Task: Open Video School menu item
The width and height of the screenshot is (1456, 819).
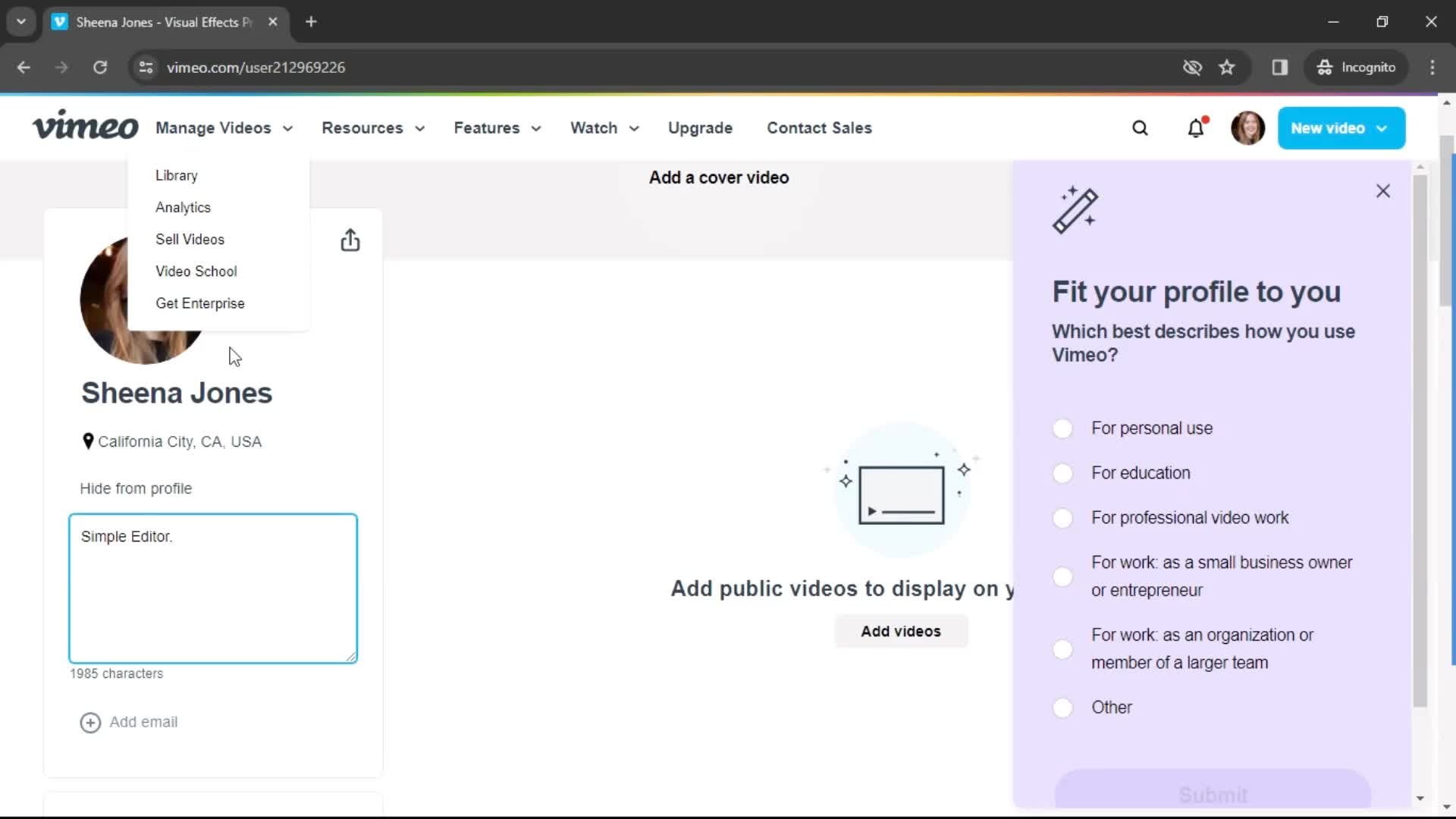Action: click(x=196, y=271)
